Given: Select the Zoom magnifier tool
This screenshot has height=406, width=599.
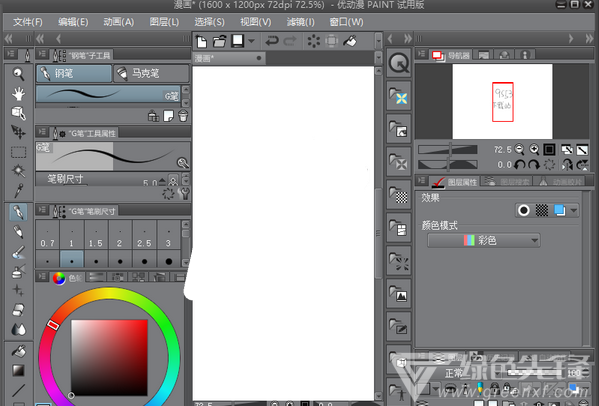Looking at the screenshot, I should tap(18, 74).
